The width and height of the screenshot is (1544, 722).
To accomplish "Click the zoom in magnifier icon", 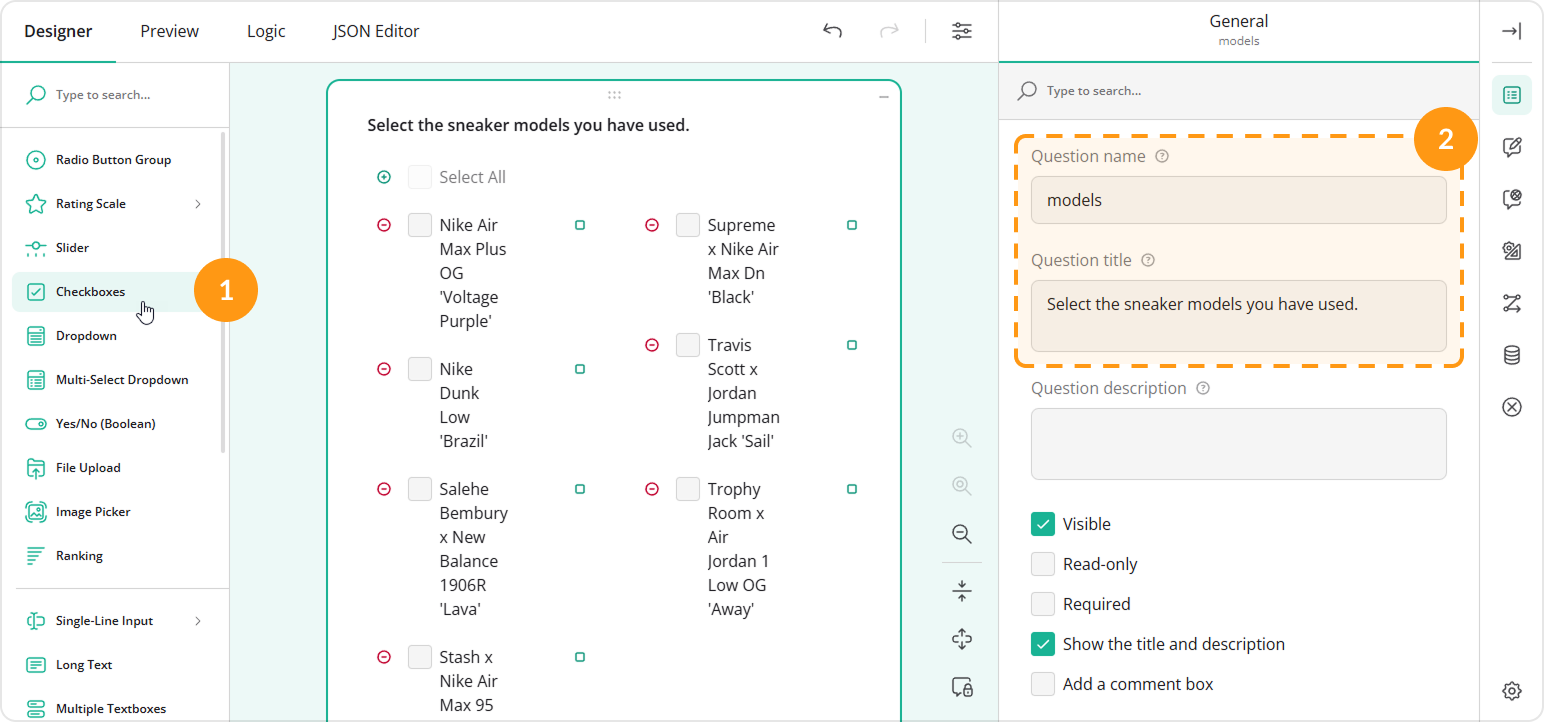I will [x=962, y=438].
